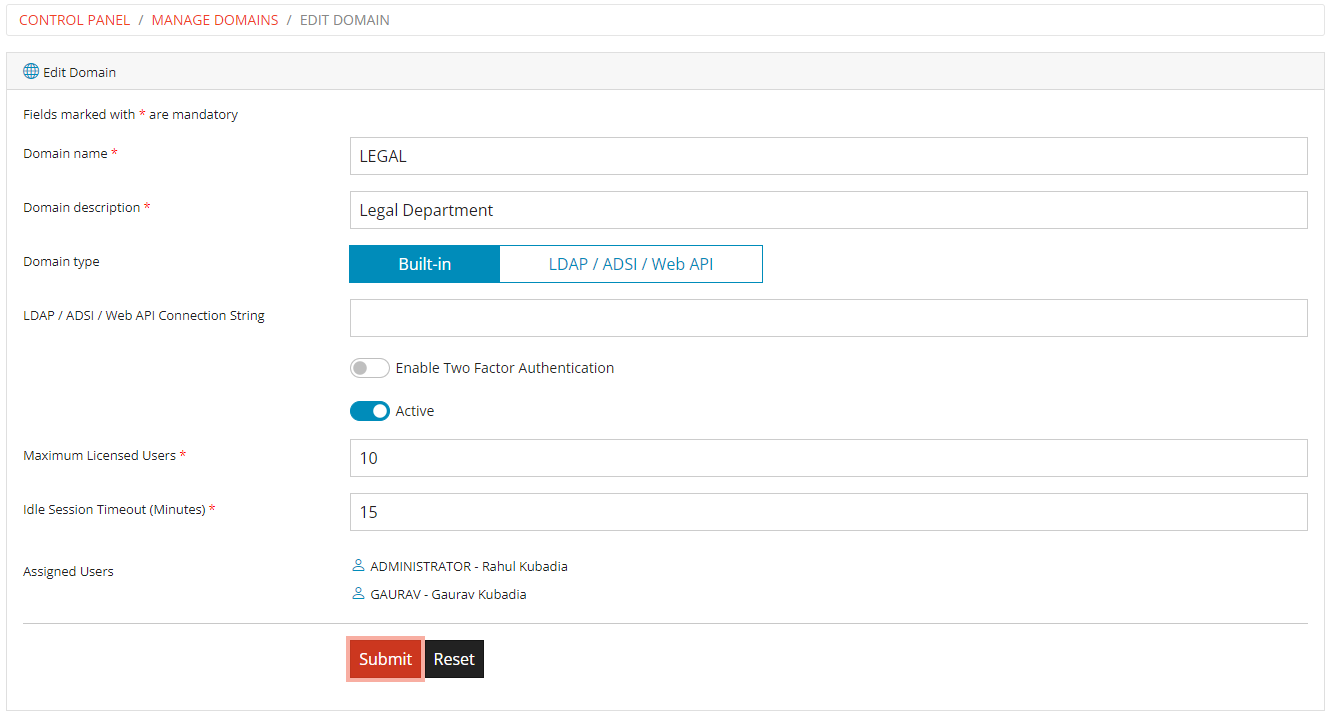
Task: Click inside the Domain name field
Action: 700,156
